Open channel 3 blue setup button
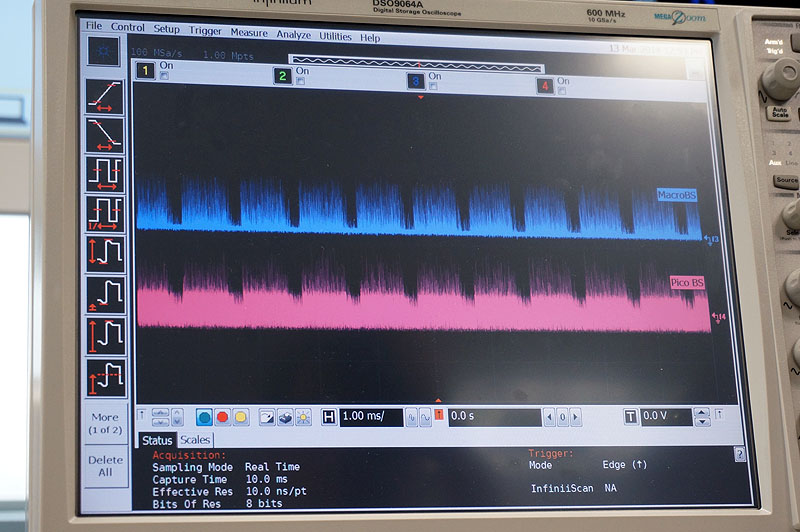The image size is (800, 532). [416, 81]
